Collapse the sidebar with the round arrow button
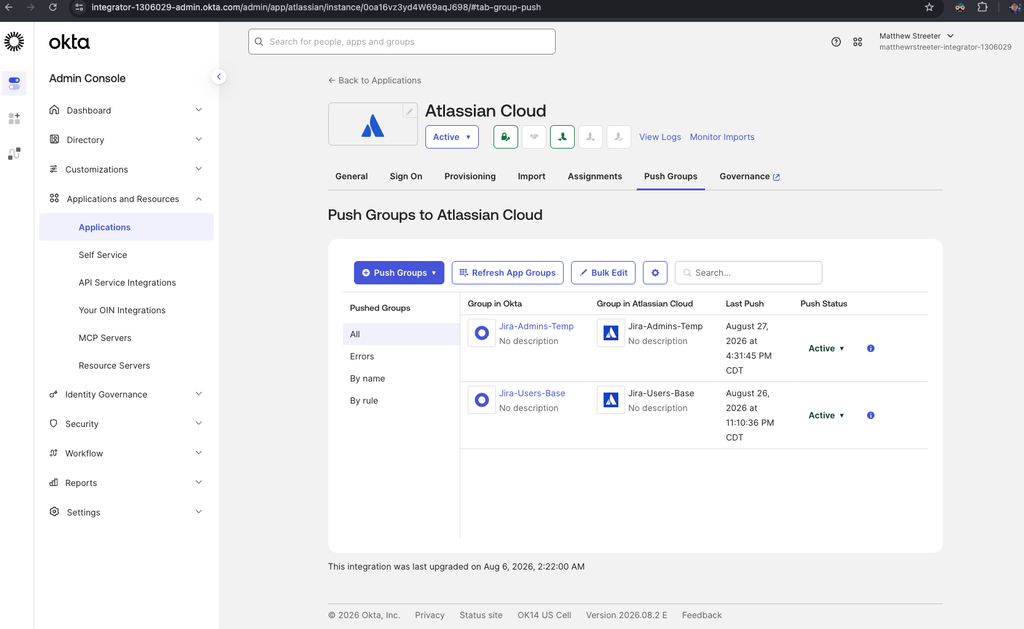 click(219, 76)
